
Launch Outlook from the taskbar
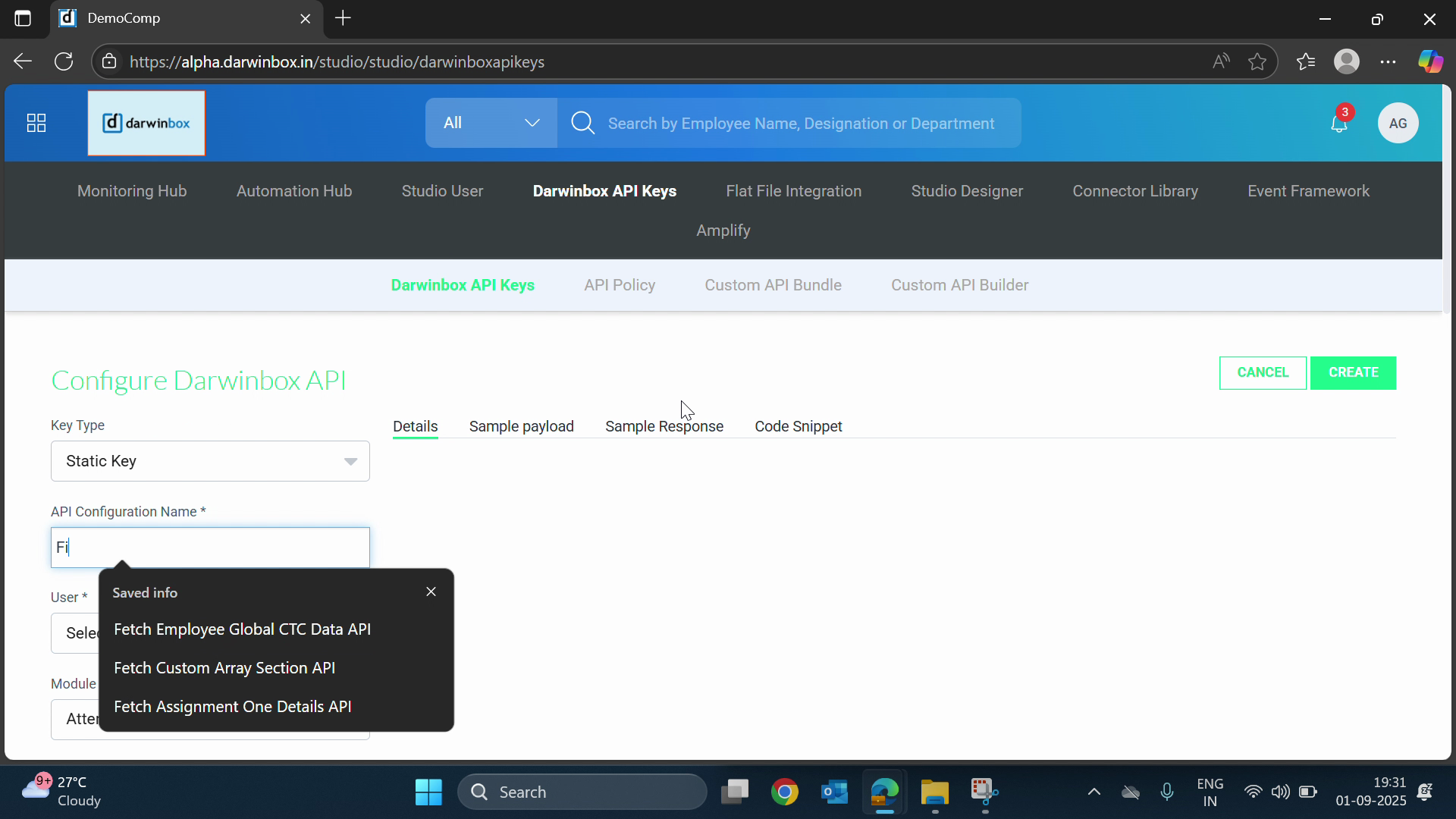pos(834,792)
